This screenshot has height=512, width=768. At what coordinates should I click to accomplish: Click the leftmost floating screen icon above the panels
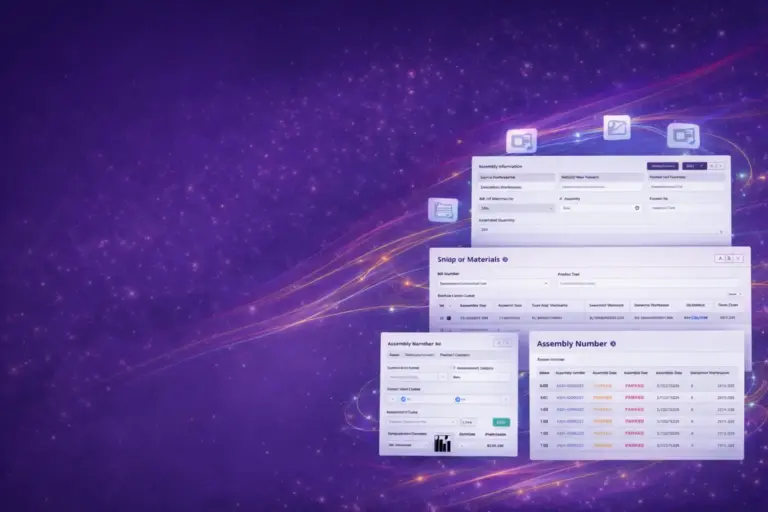[x=521, y=140]
